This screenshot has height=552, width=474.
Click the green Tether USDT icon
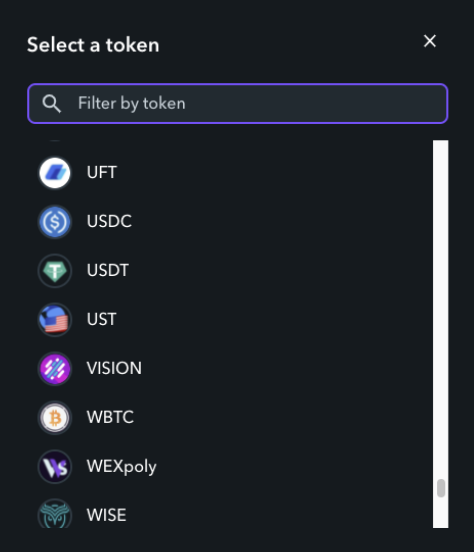tap(55, 271)
